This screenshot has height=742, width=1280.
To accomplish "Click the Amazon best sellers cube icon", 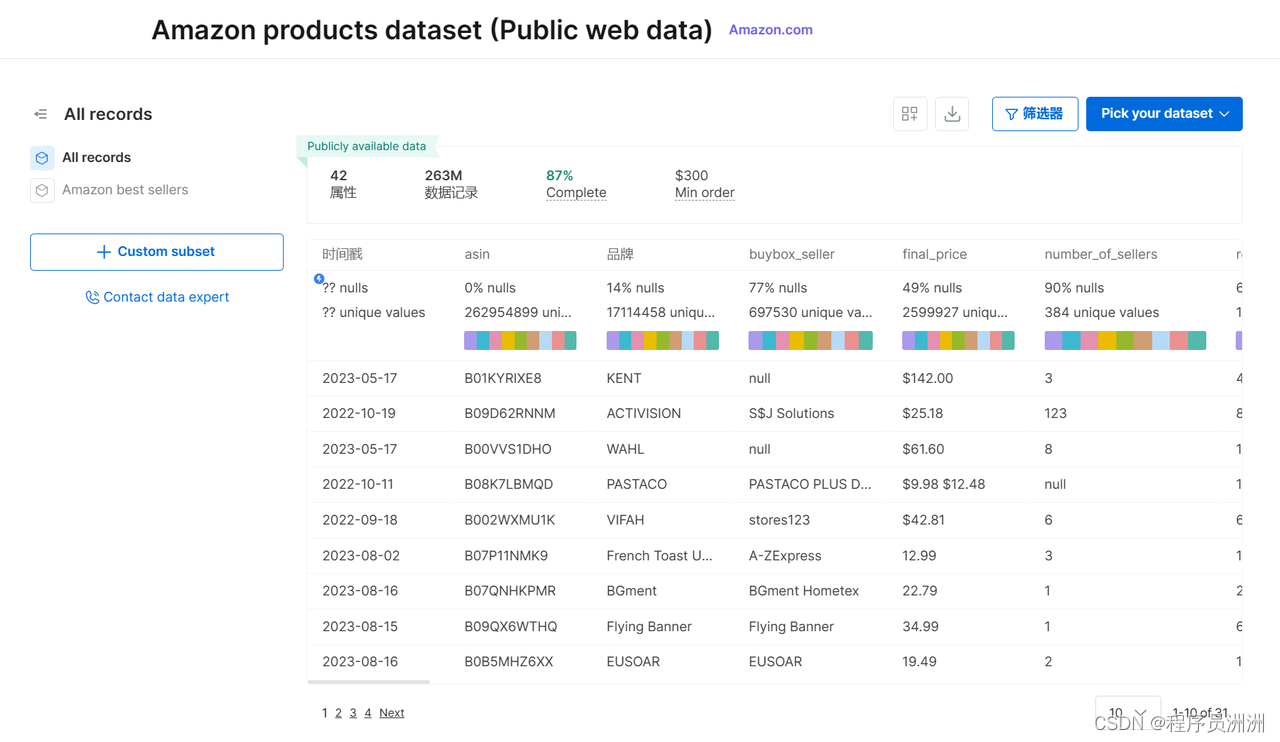I will point(42,190).
